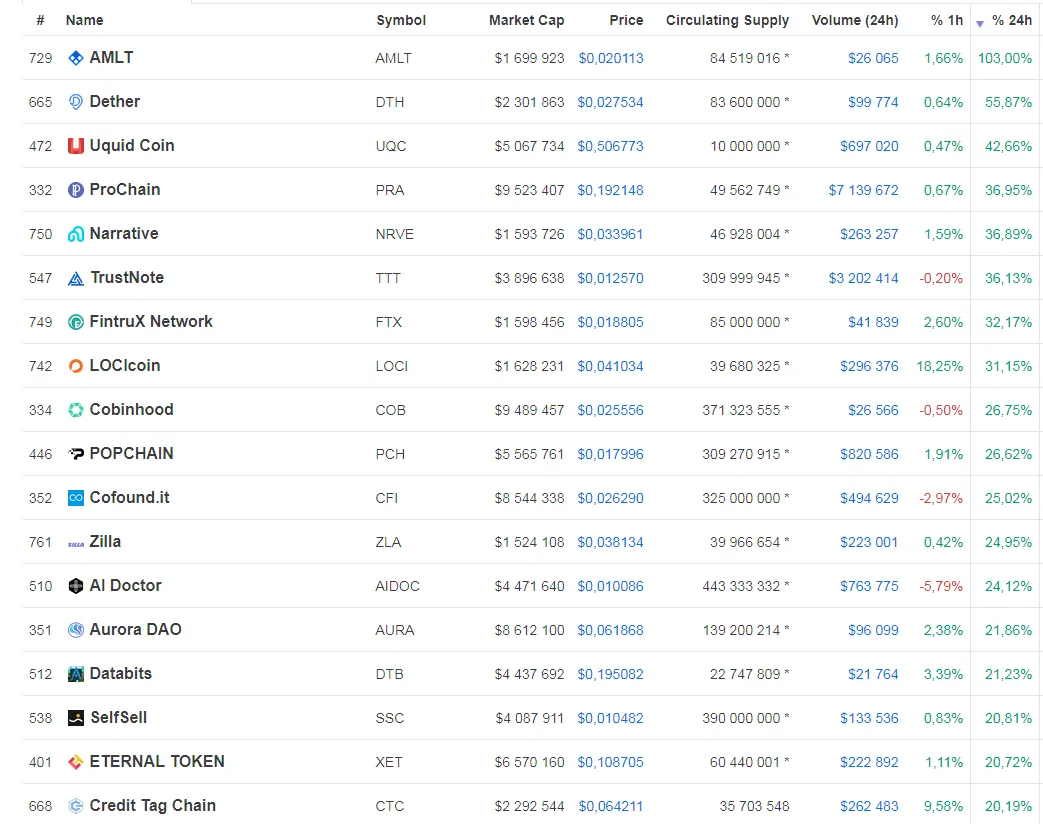This screenshot has width=1043, height=824.
Task: Select the 103,00% value in AMLT row
Action: pos(1004,59)
